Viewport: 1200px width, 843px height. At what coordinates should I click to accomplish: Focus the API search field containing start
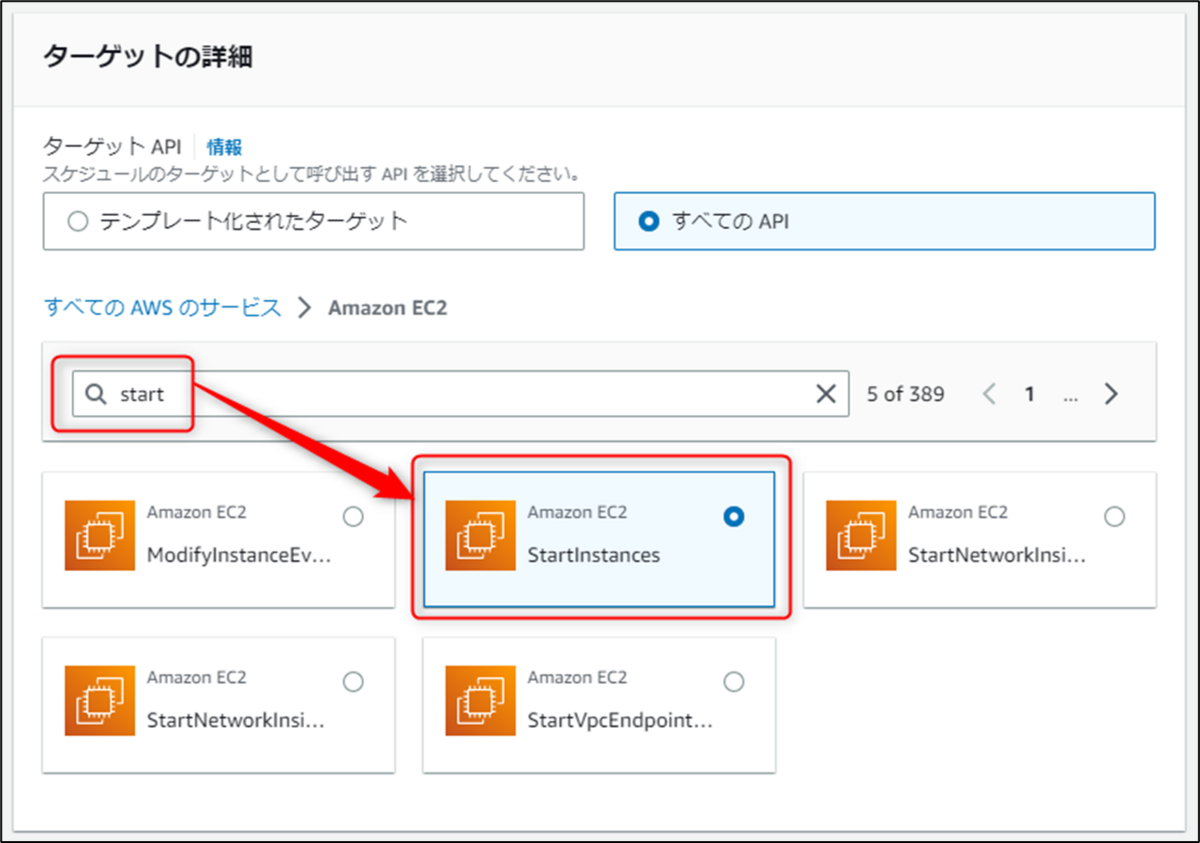click(x=460, y=394)
